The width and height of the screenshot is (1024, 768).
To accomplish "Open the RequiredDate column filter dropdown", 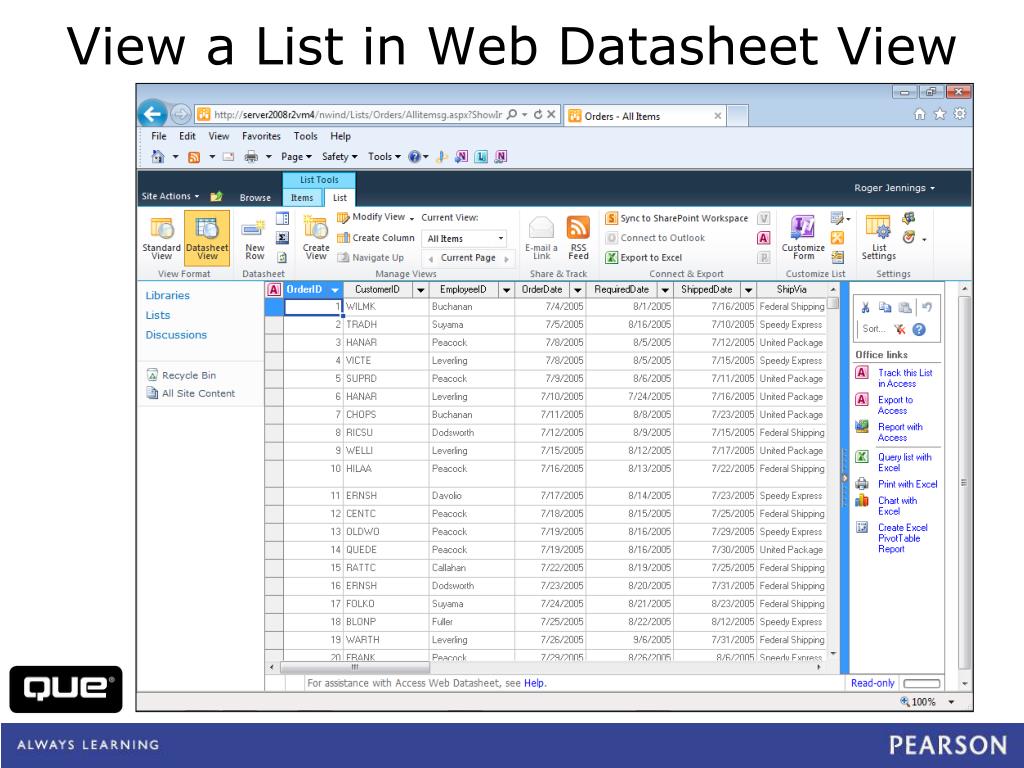I will point(665,290).
